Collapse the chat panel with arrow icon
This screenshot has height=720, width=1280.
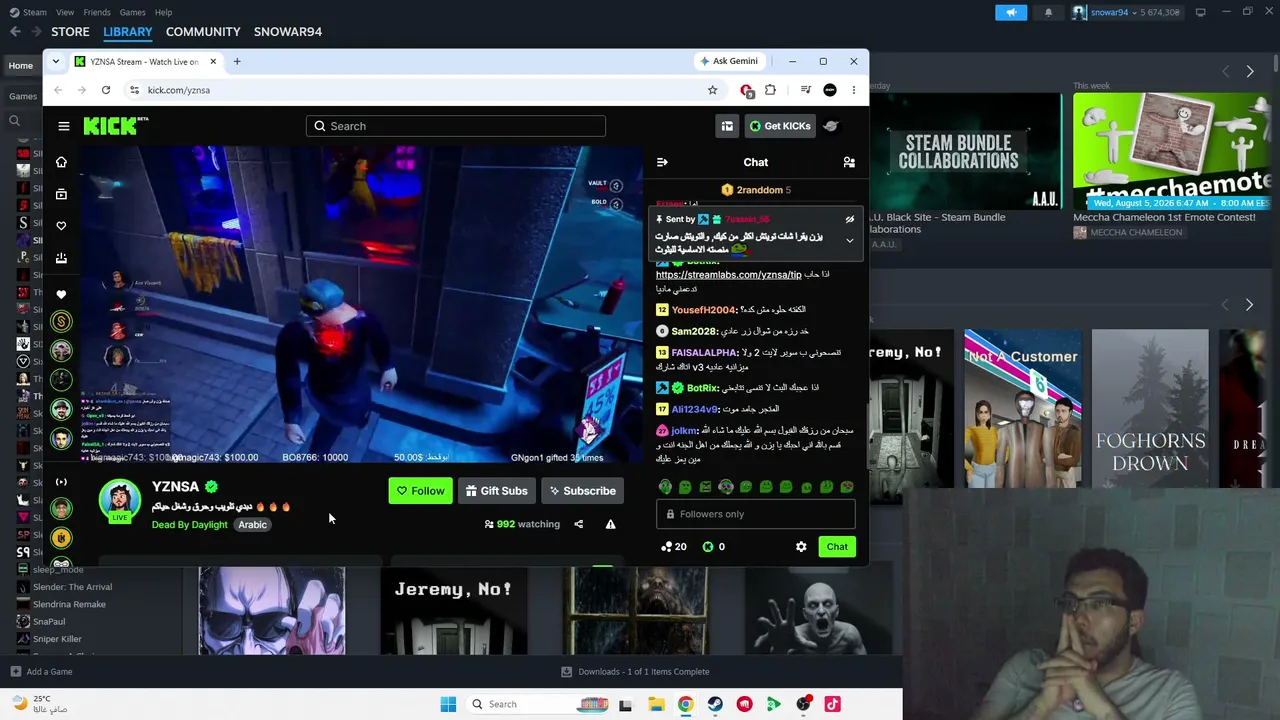662,162
